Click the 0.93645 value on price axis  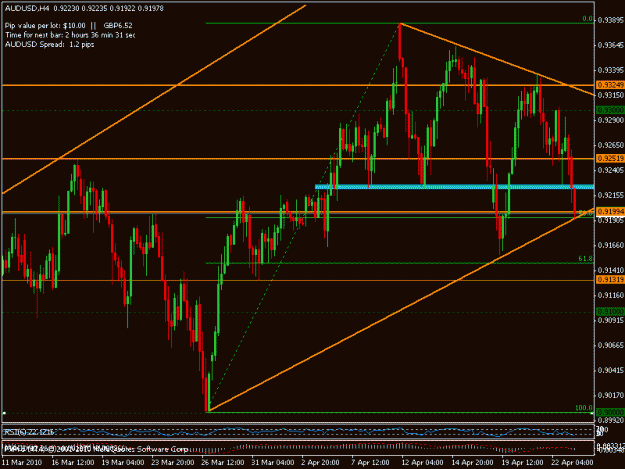click(611, 45)
